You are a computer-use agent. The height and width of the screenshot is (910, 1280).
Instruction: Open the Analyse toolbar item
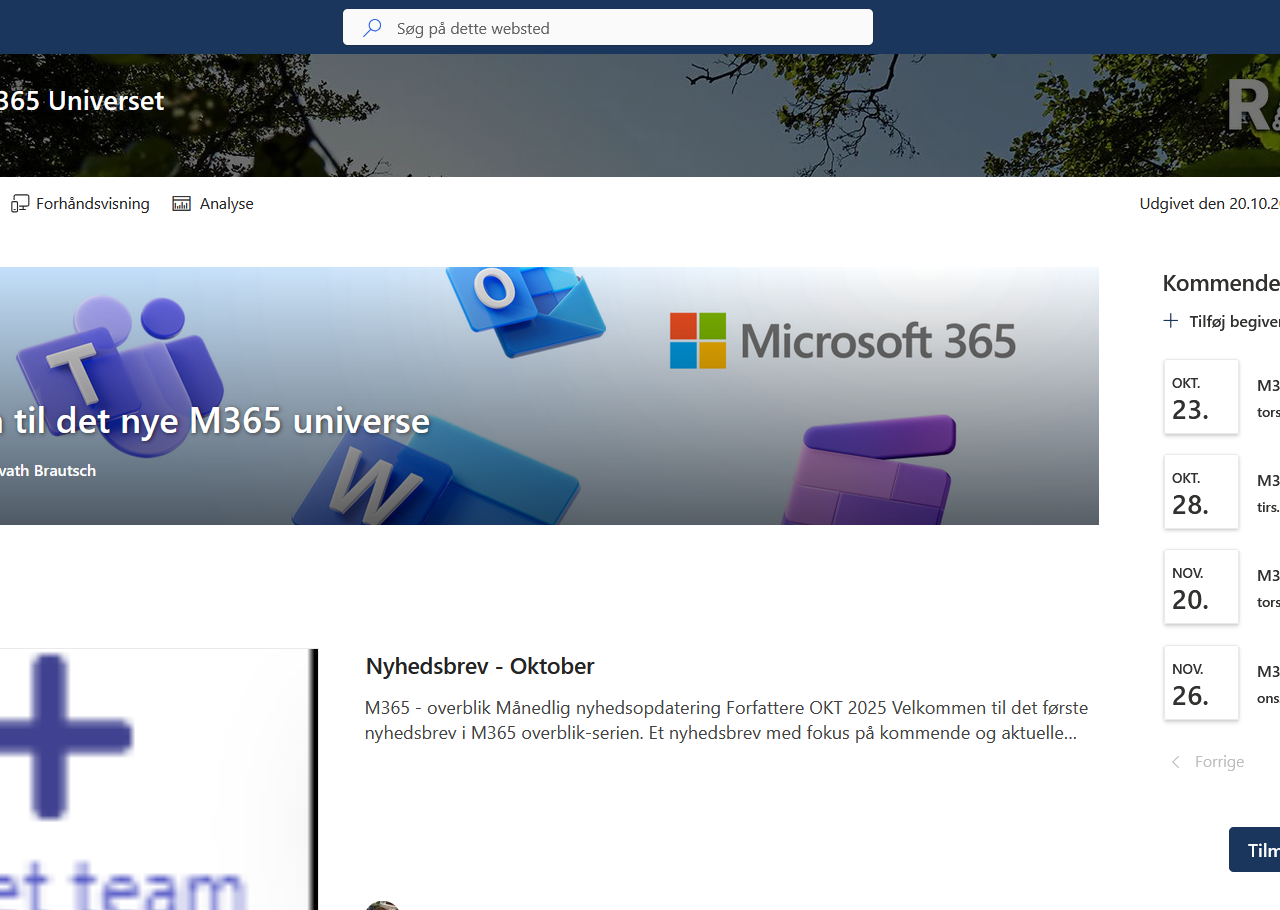click(226, 204)
